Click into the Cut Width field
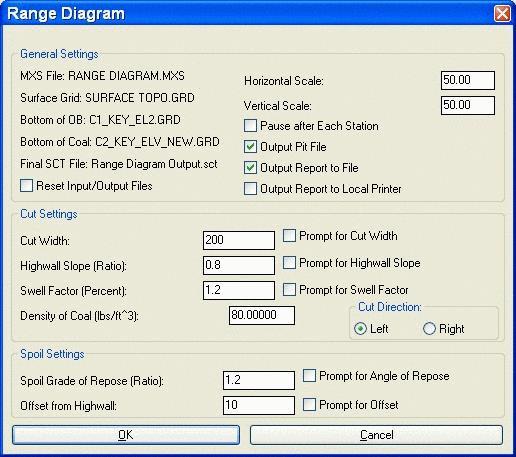Viewport: 516px width, 457px height. (x=239, y=240)
